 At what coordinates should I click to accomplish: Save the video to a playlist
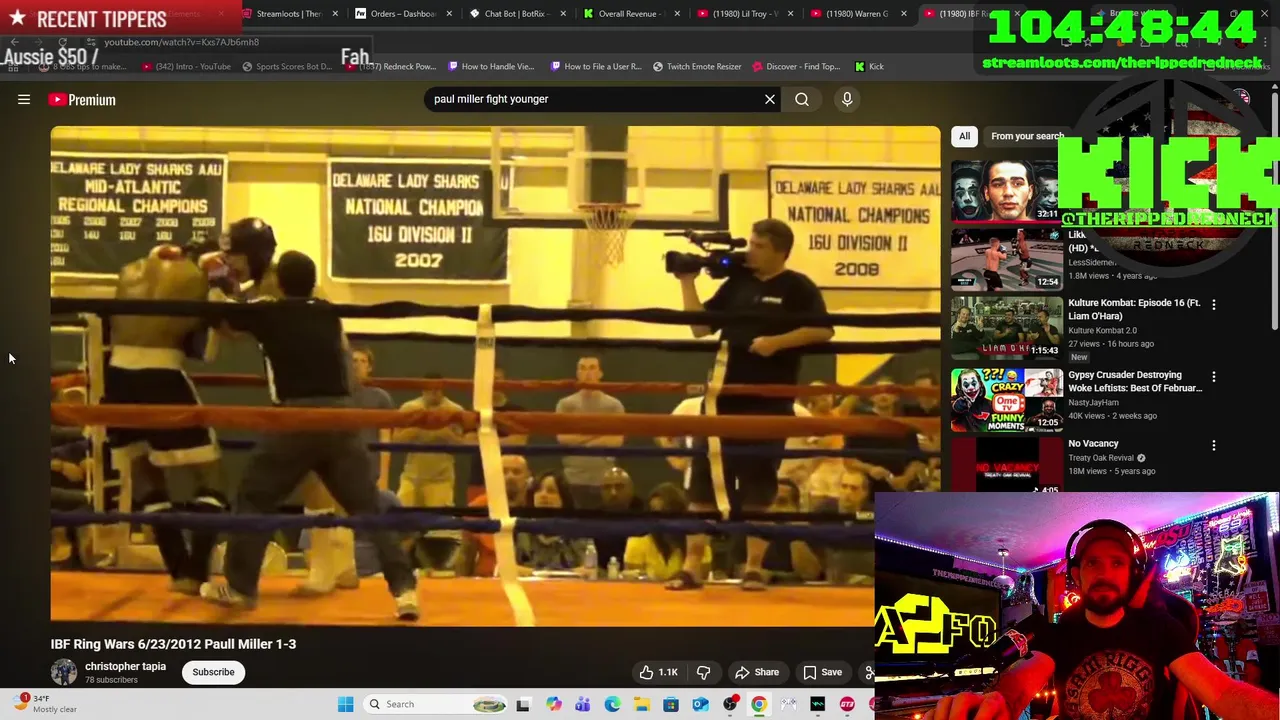822,672
